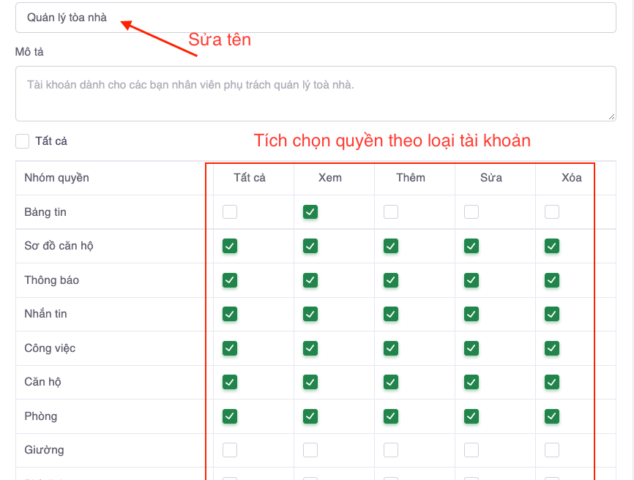Uncheck 'Xem' permission for Căn hộ
This screenshot has width=634, height=480.
310,382
